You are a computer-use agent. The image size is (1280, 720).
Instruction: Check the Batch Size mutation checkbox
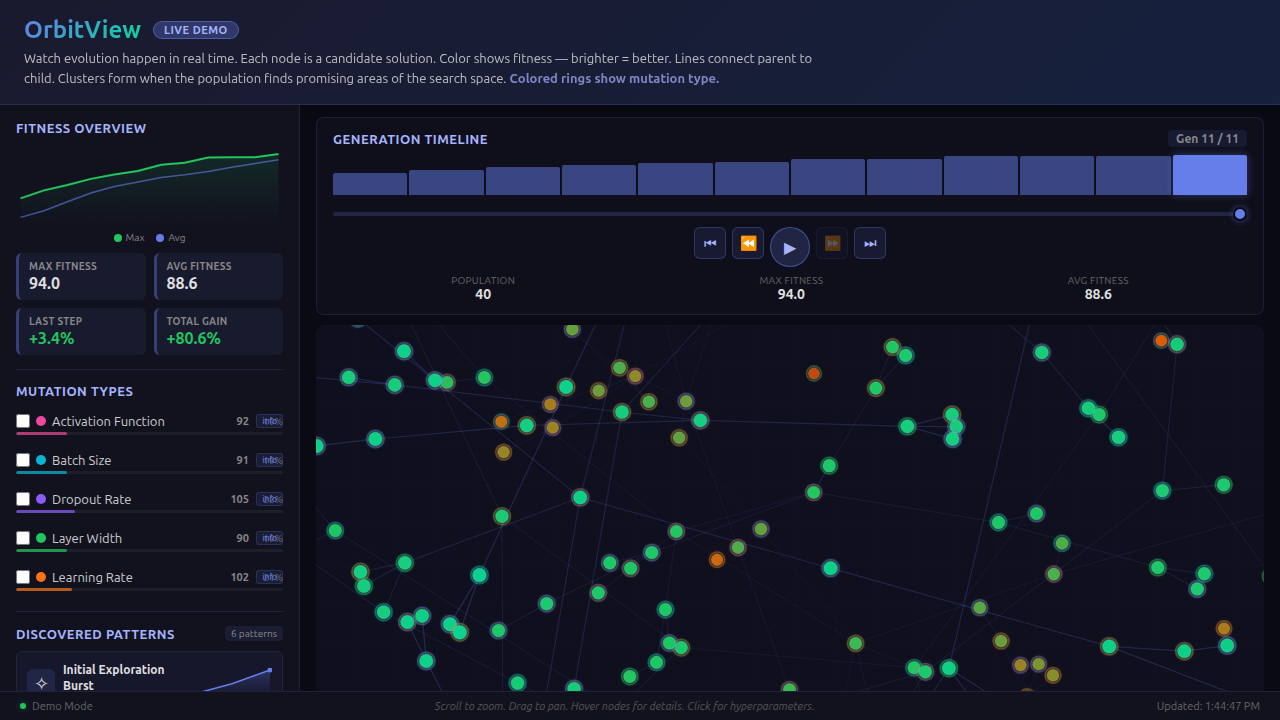click(x=21, y=460)
